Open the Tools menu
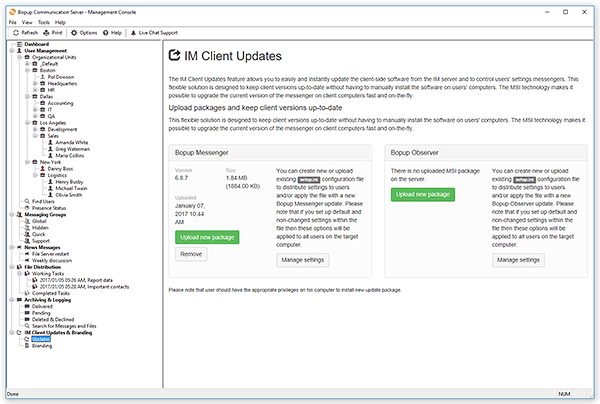The image size is (600, 404). point(44,22)
